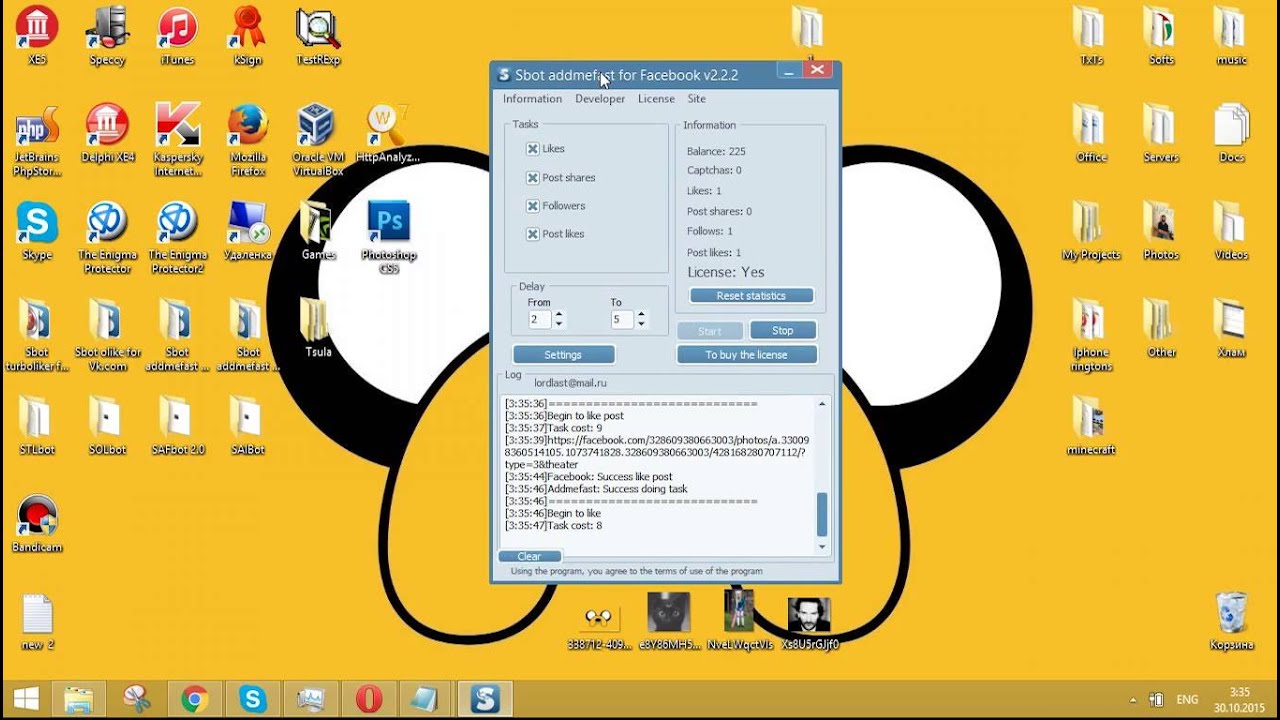Open the minecraft folder on desktop

pos(1091,425)
